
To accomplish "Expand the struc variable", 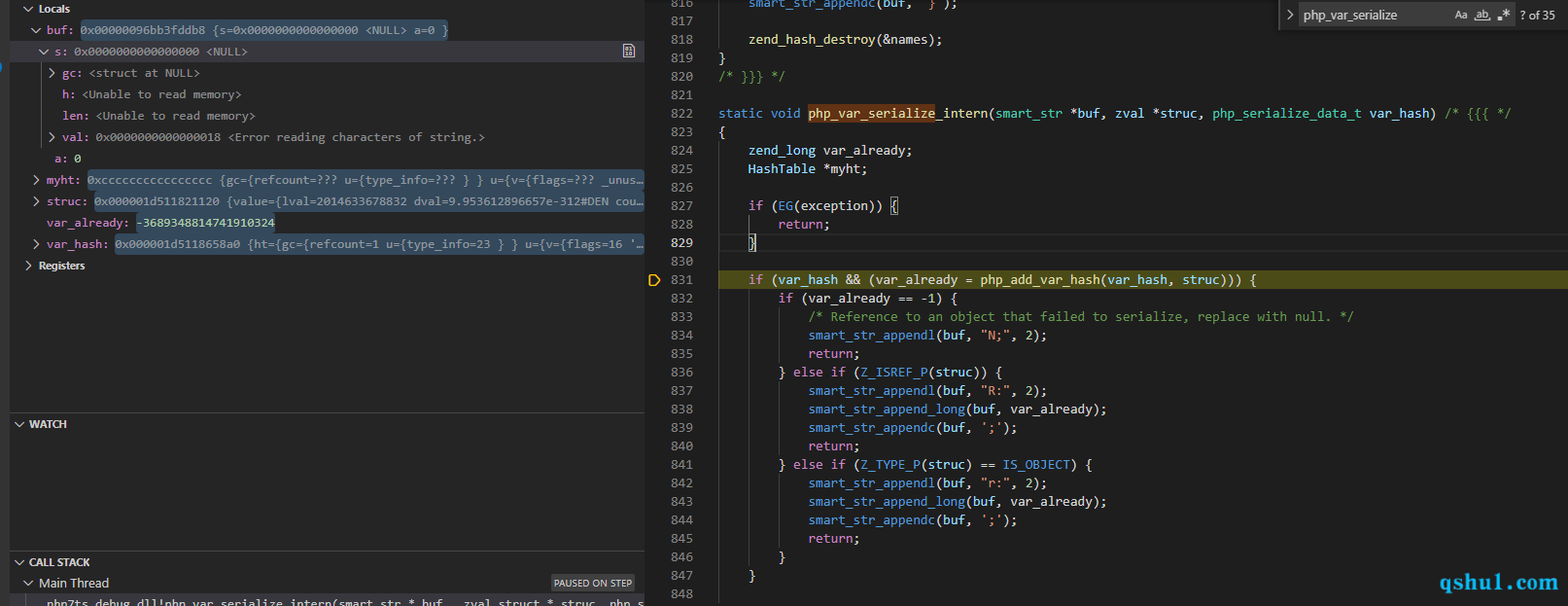I will click(x=36, y=201).
